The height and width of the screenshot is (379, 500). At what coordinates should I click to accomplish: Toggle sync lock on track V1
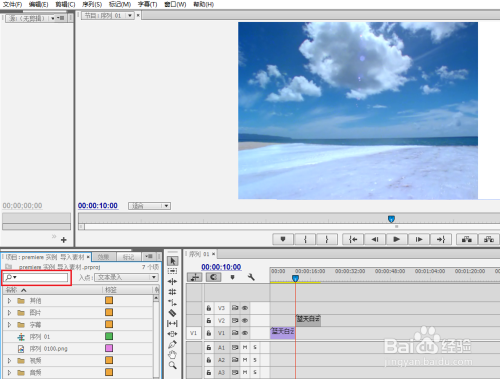pyautogui.click(x=235, y=333)
